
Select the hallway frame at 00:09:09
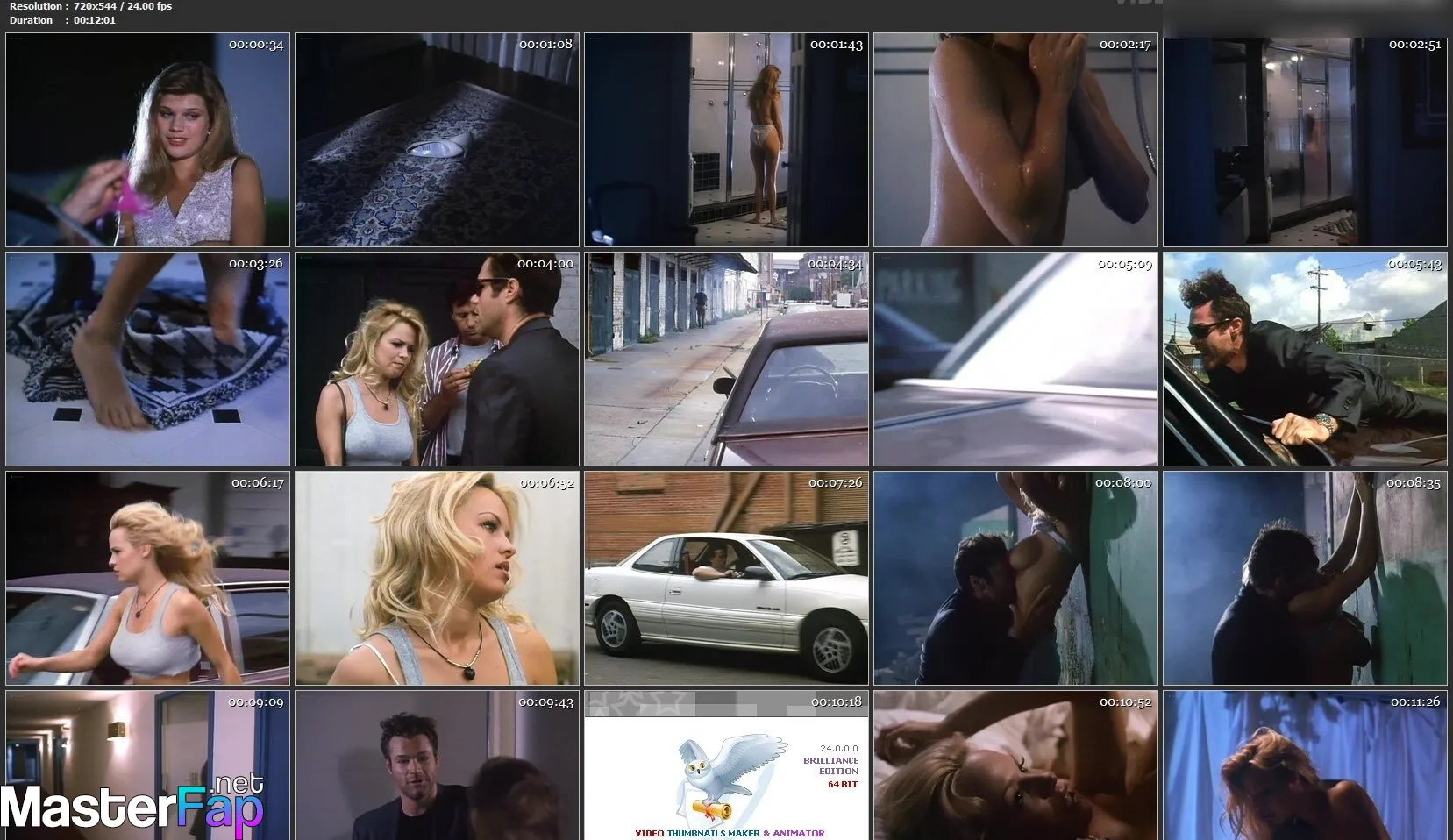[147, 745]
